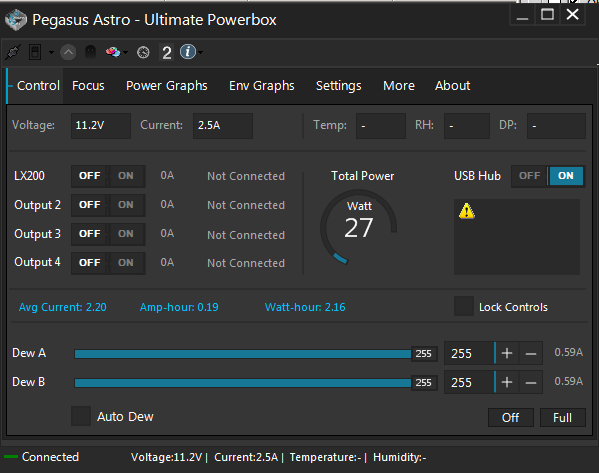Click the RH value field

pos(467,126)
